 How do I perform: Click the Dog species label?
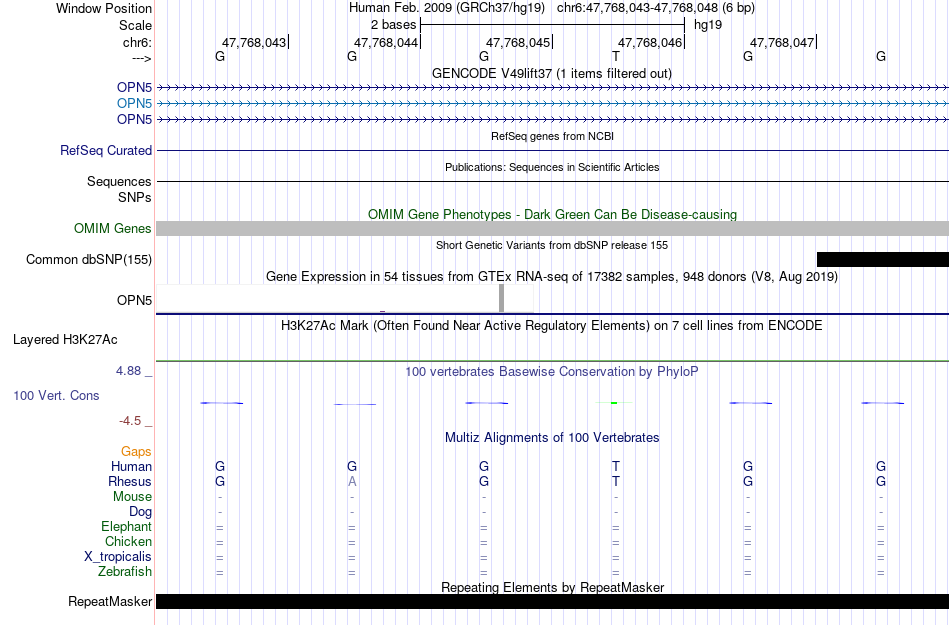140,512
